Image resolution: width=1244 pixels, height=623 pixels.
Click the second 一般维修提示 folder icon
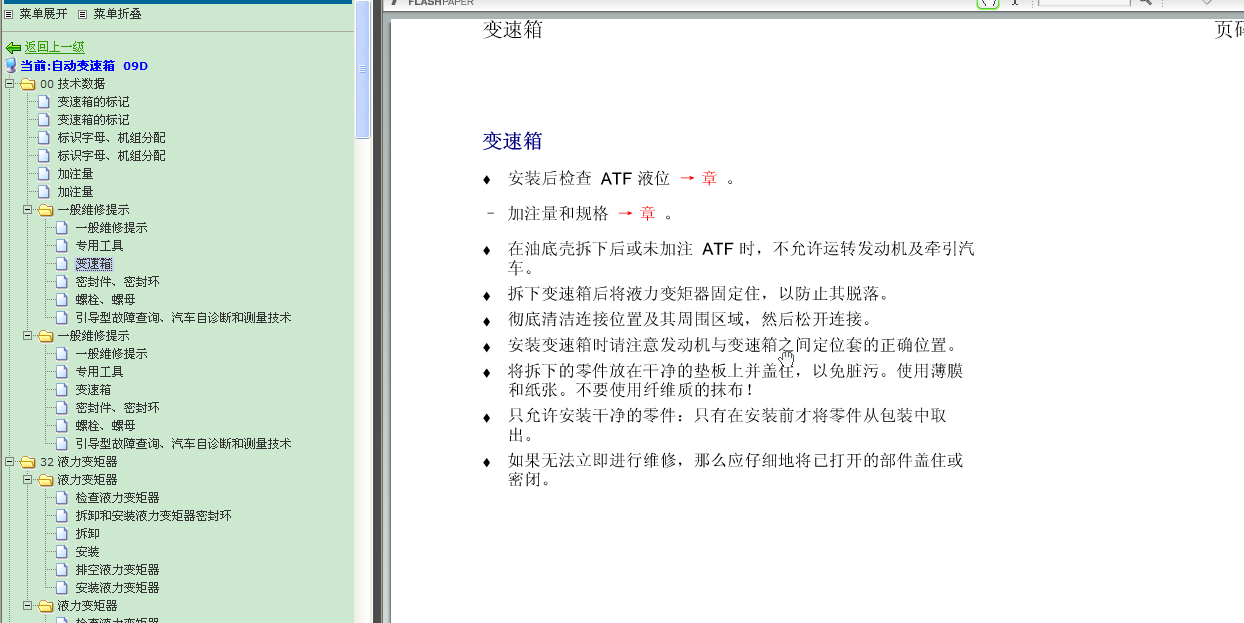click(x=46, y=336)
